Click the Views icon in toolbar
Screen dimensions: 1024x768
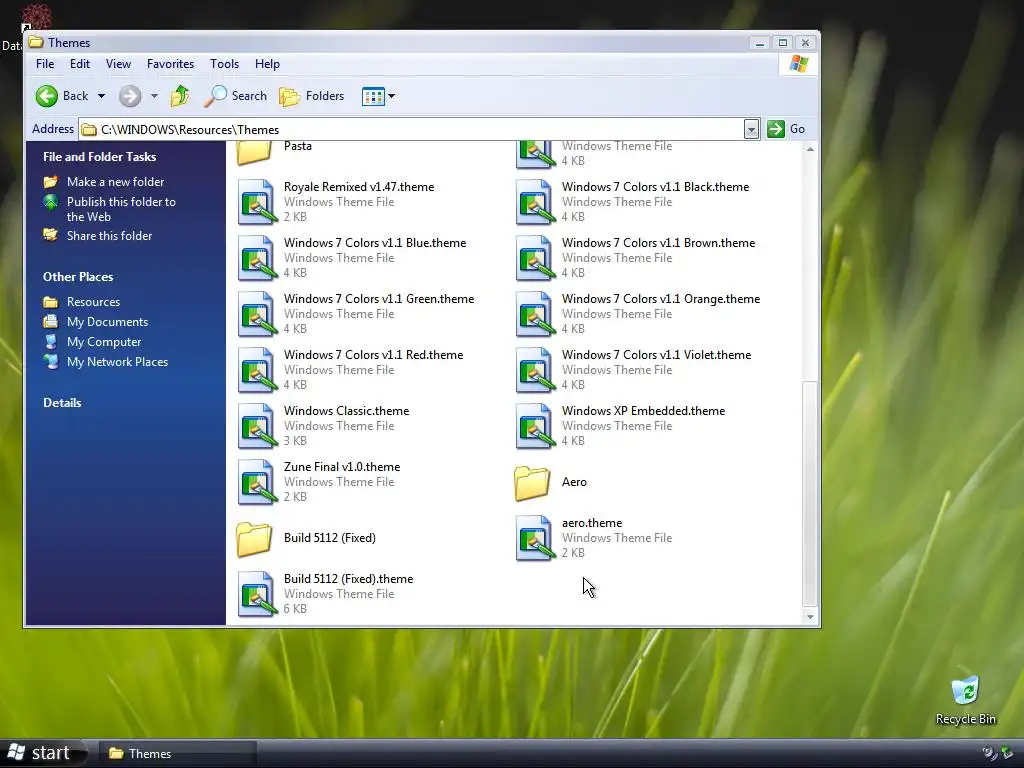[373, 97]
